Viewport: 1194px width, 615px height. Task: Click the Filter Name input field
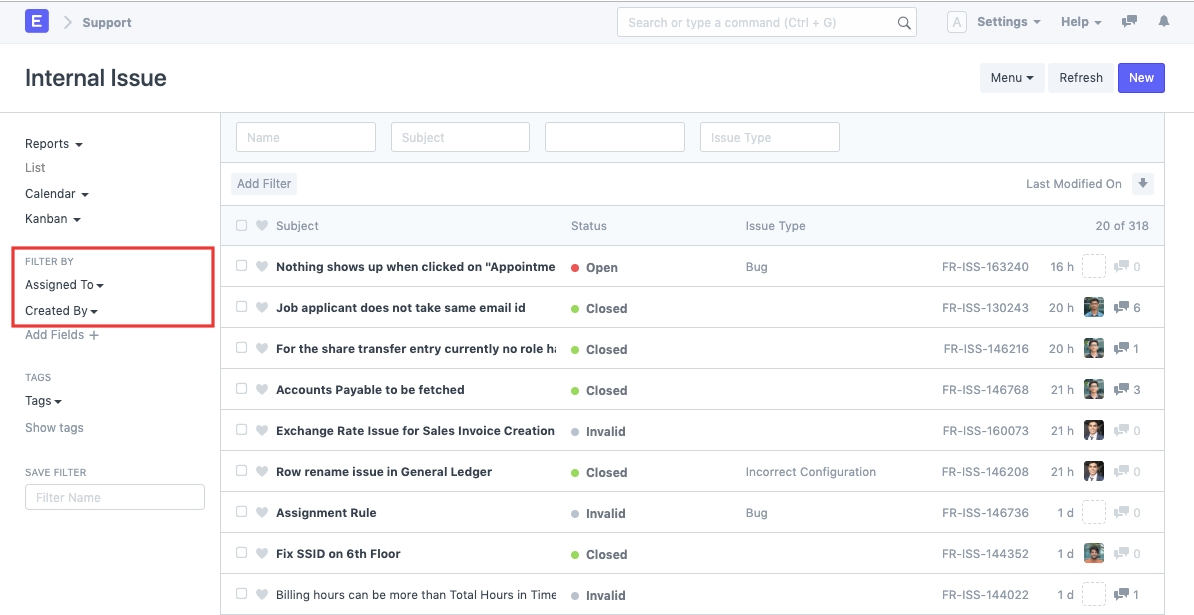coord(115,497)
